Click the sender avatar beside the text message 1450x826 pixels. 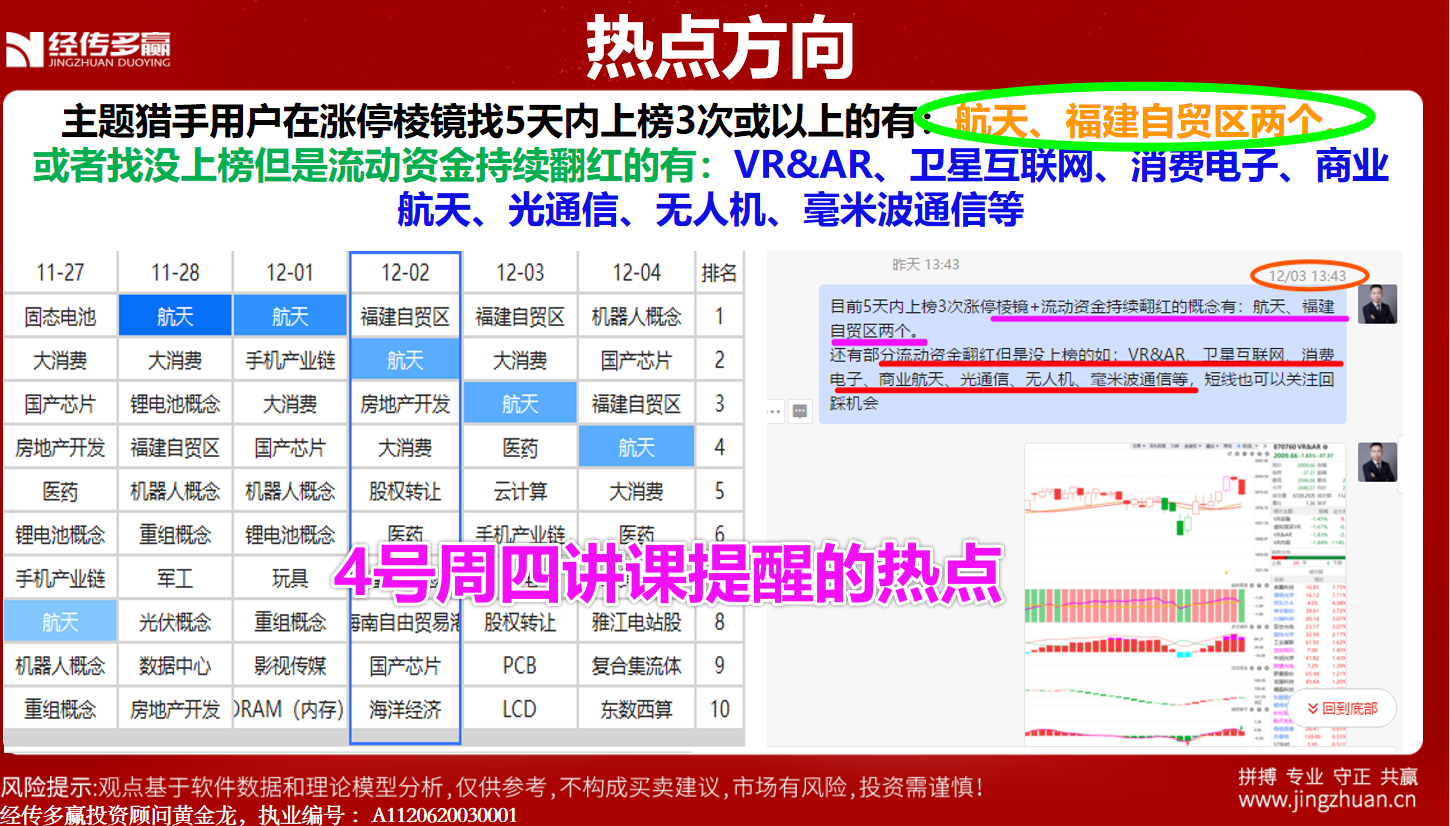coord(1377,304)
